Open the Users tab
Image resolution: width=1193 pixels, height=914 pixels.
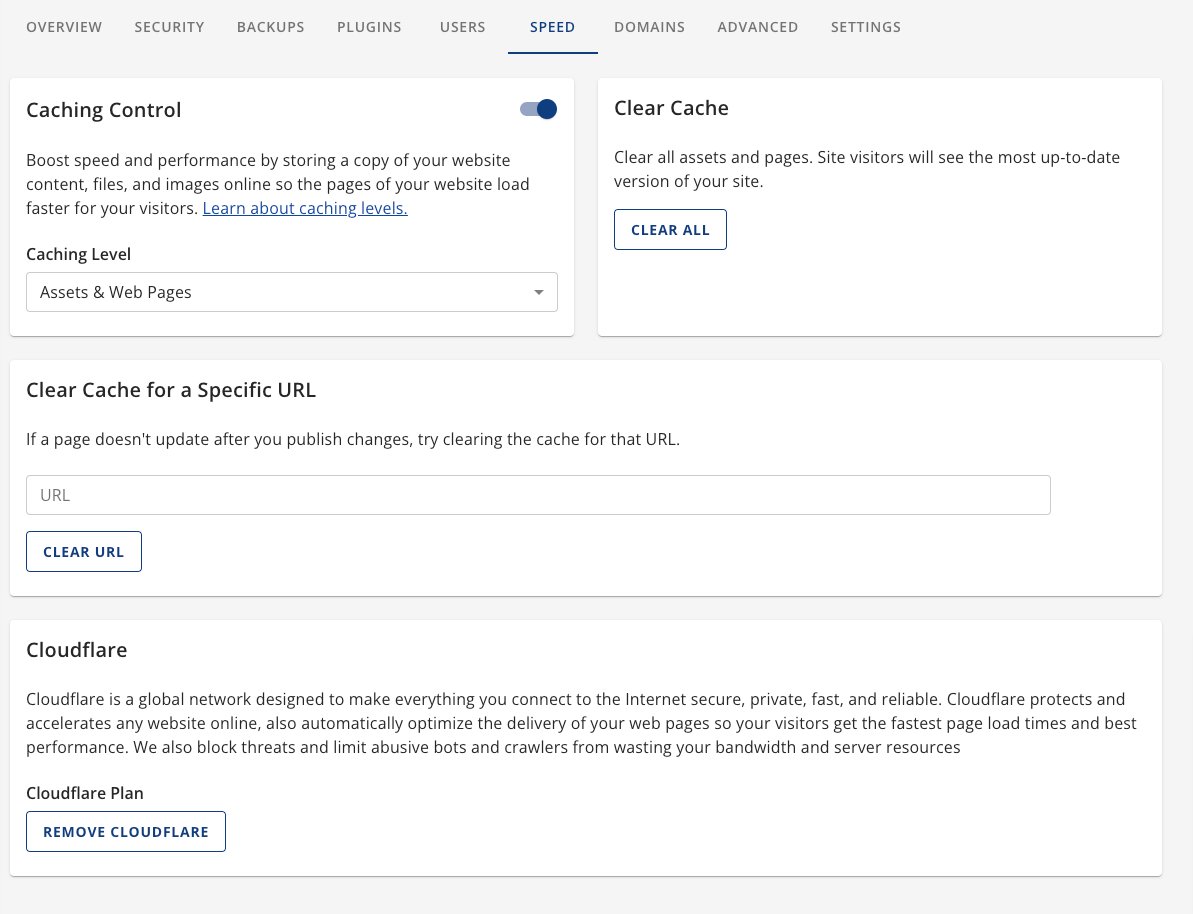click(x=462, y=27)
